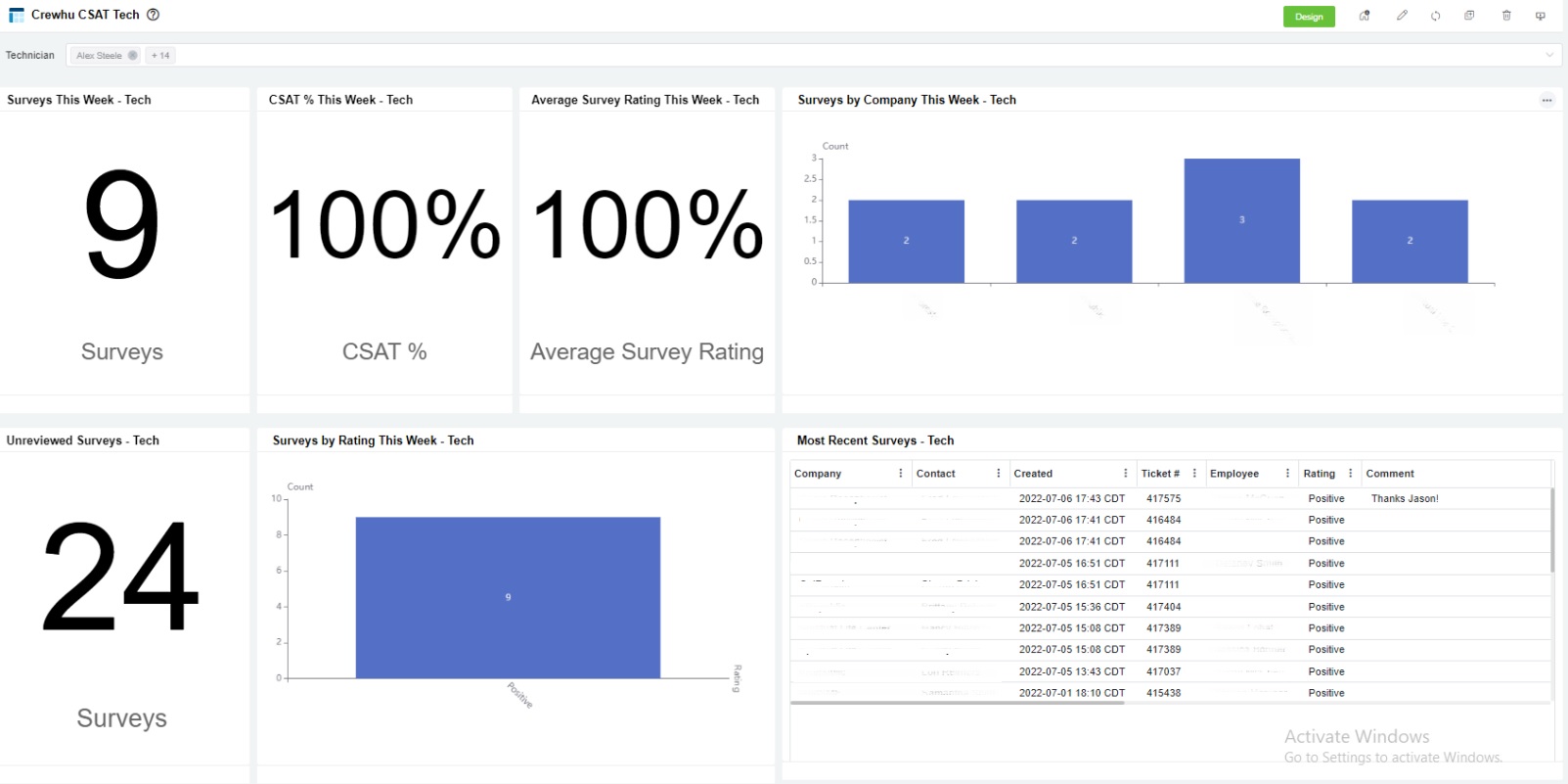Show the +14 additional technicians
Image resolution: width=1568 pixels, height=784 pixels.
coord(160,56)
